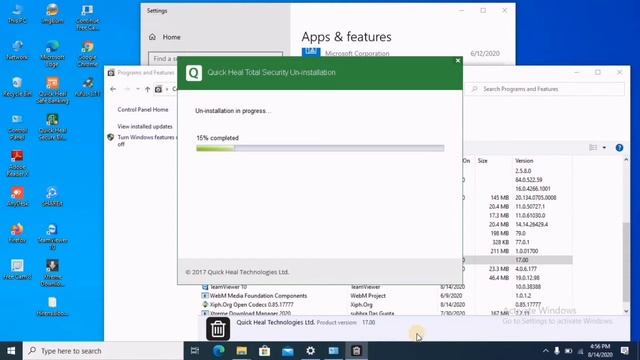Go back in Programs and Features window
Image resolution: width=640 pixels, height=360 pixels.
(113, 89)
